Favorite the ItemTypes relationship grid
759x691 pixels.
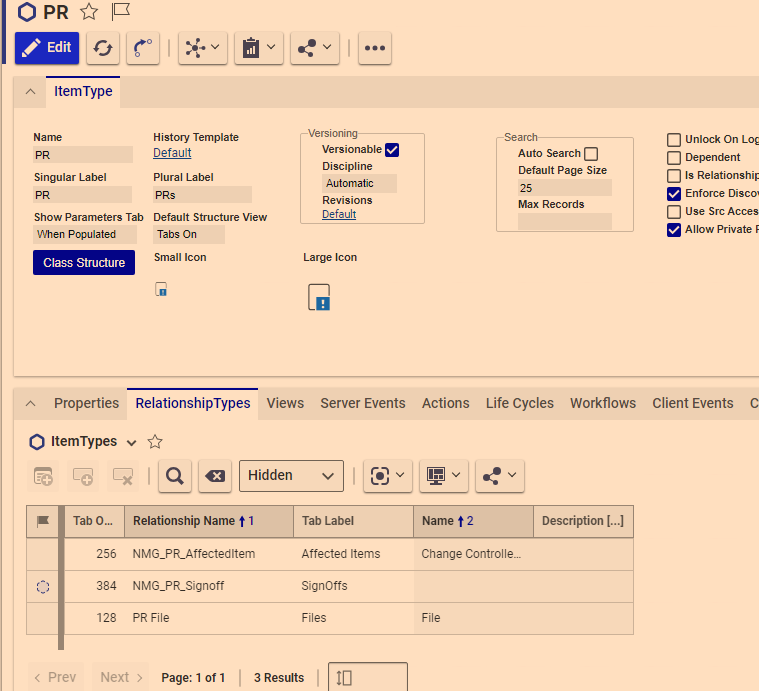click(155, 442)
